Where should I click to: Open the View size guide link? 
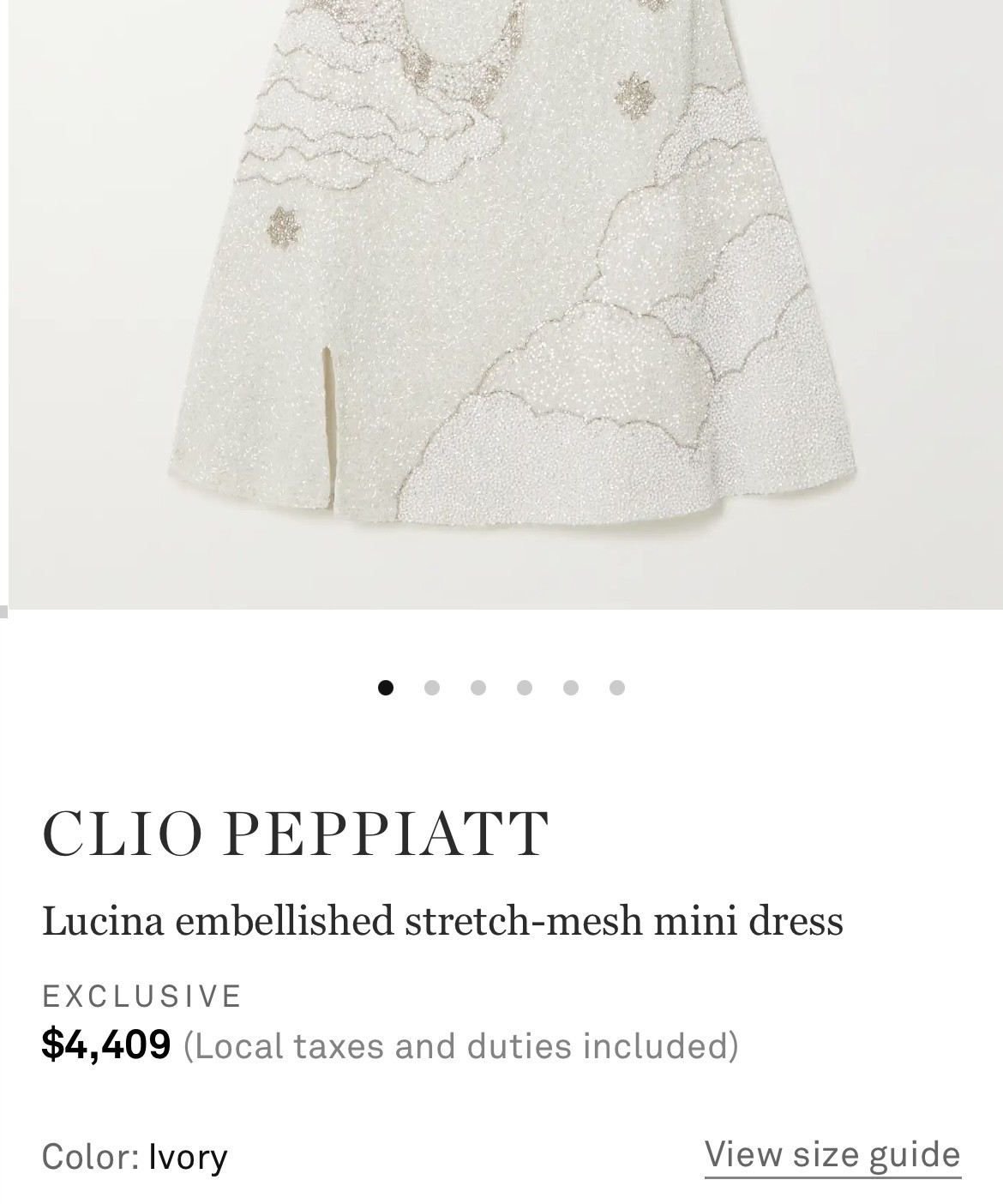click(832, 1155)
